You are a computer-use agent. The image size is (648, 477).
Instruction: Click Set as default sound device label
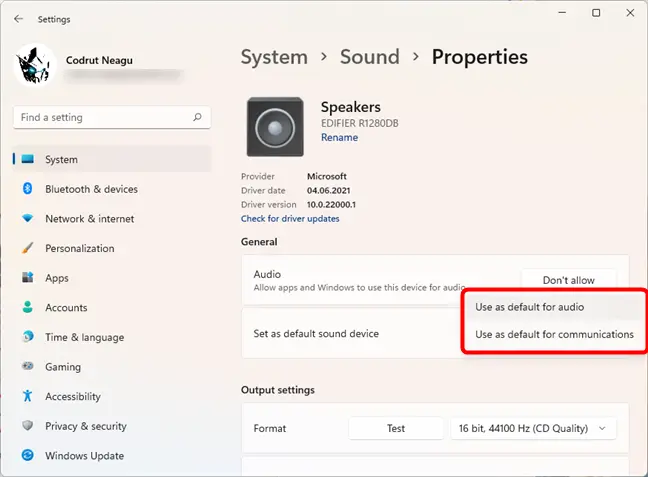[316, 334]
